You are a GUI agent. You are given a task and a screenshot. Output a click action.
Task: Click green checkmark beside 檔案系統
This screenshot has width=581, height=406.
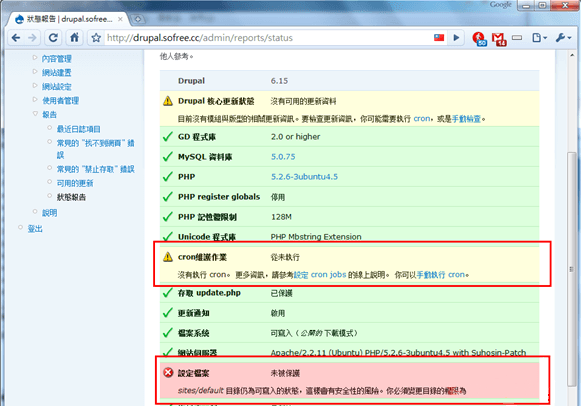pos(168,333)
